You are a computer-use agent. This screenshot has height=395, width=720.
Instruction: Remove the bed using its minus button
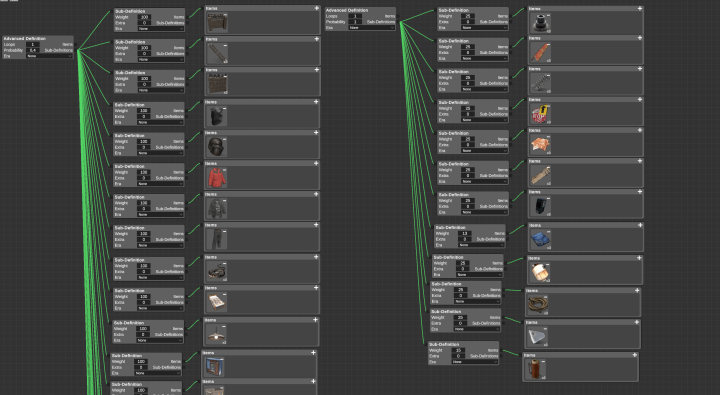click(x=225, y=294)
